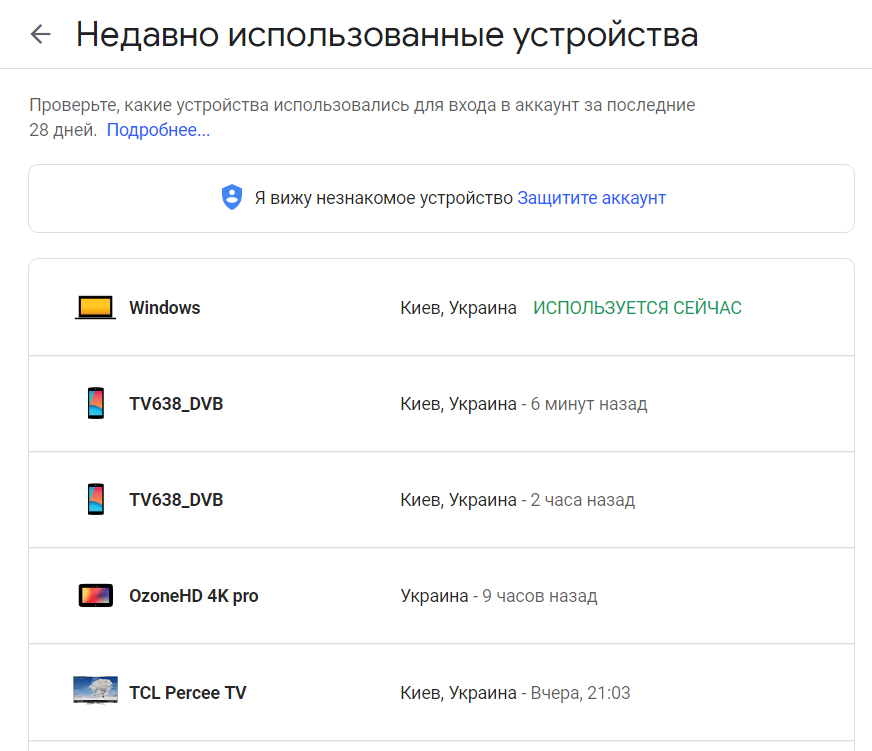Open the OzoneHD 4K pro device name

194,596
